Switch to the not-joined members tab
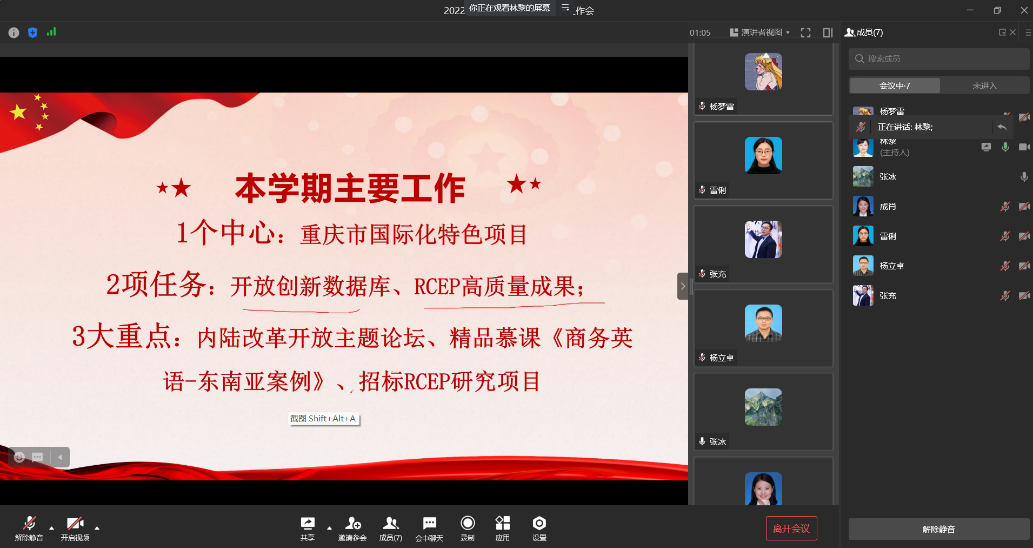This screenshot has width=1033, height=548. click(984, 85)
